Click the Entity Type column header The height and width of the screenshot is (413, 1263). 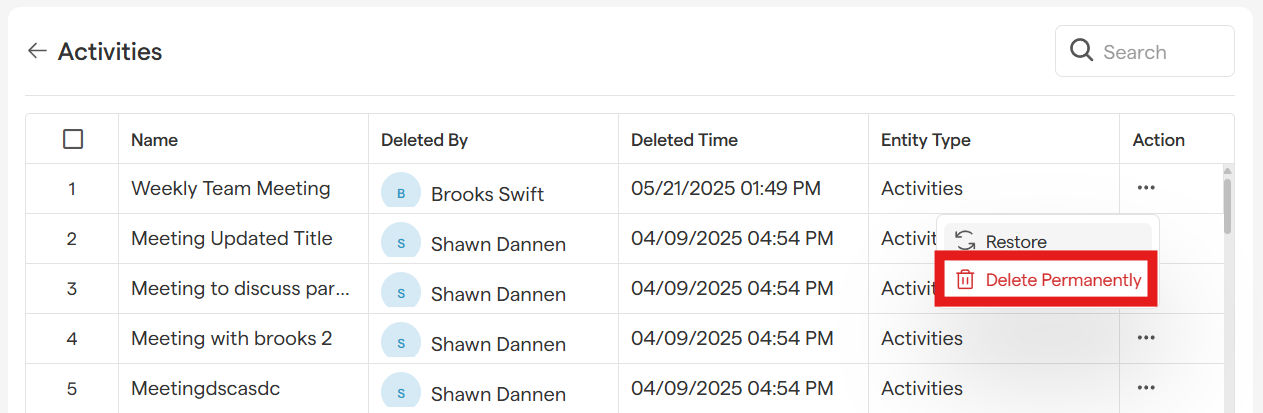(x=925, y=140)
